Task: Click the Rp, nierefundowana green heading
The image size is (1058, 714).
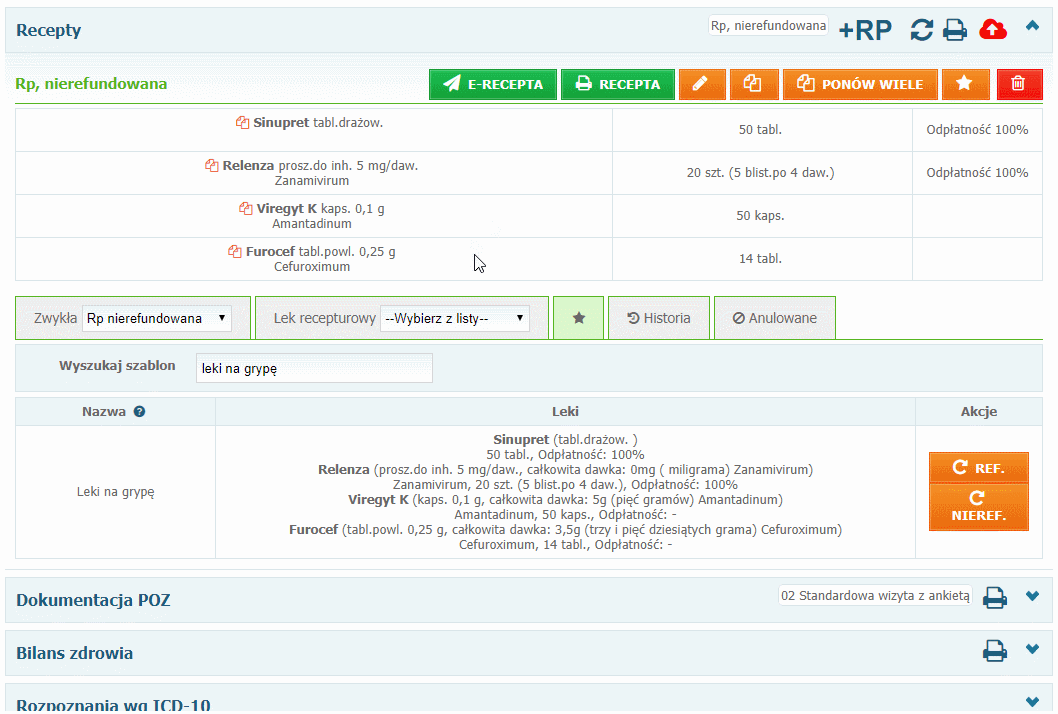Action: coord(91,84)
